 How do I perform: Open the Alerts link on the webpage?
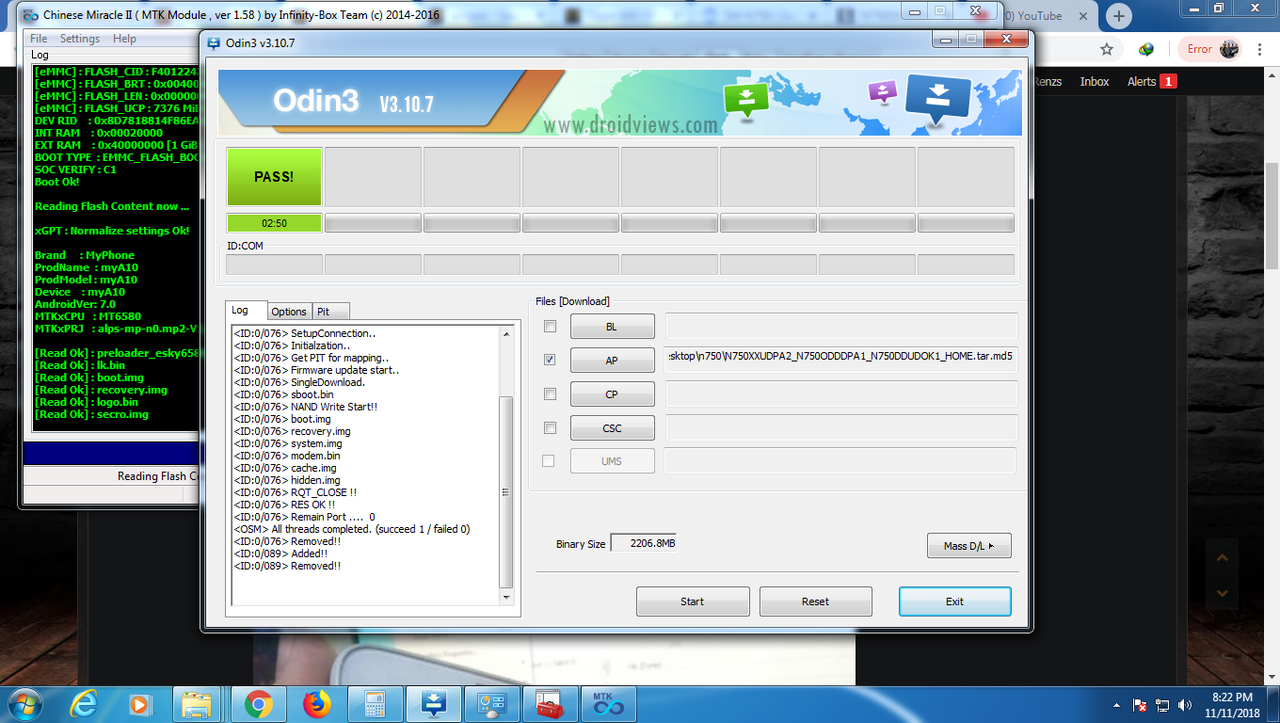(x=1152, y=82)
